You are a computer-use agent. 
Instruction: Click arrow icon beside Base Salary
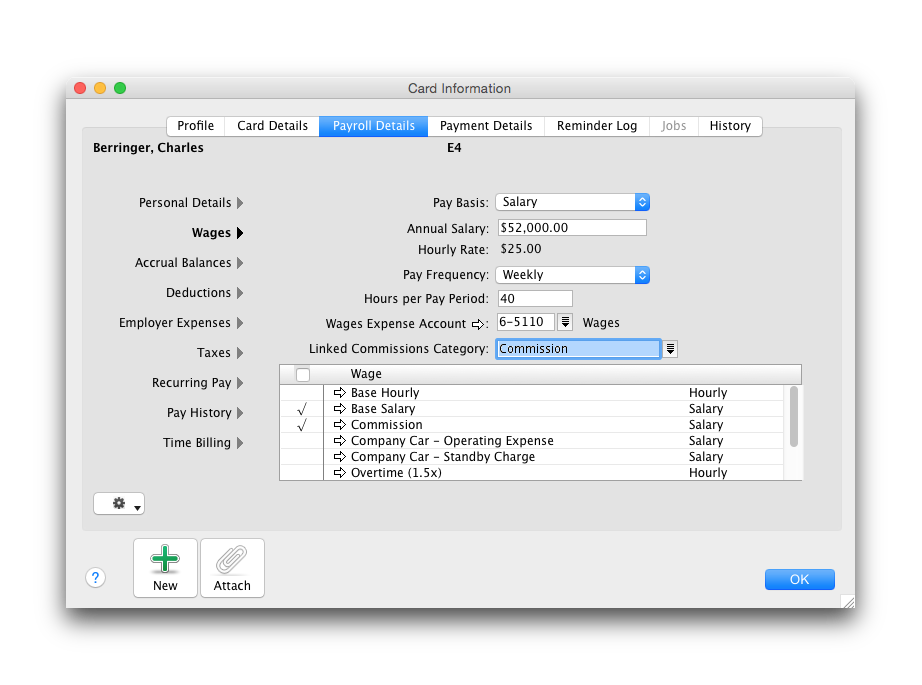[339, 409]
